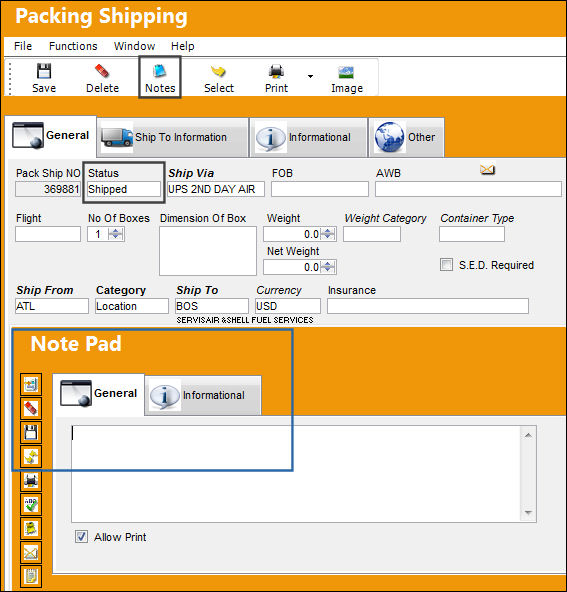This screenshot has height=592, width=567.
Task: Click the Ship To label
Action: (197, 290)
